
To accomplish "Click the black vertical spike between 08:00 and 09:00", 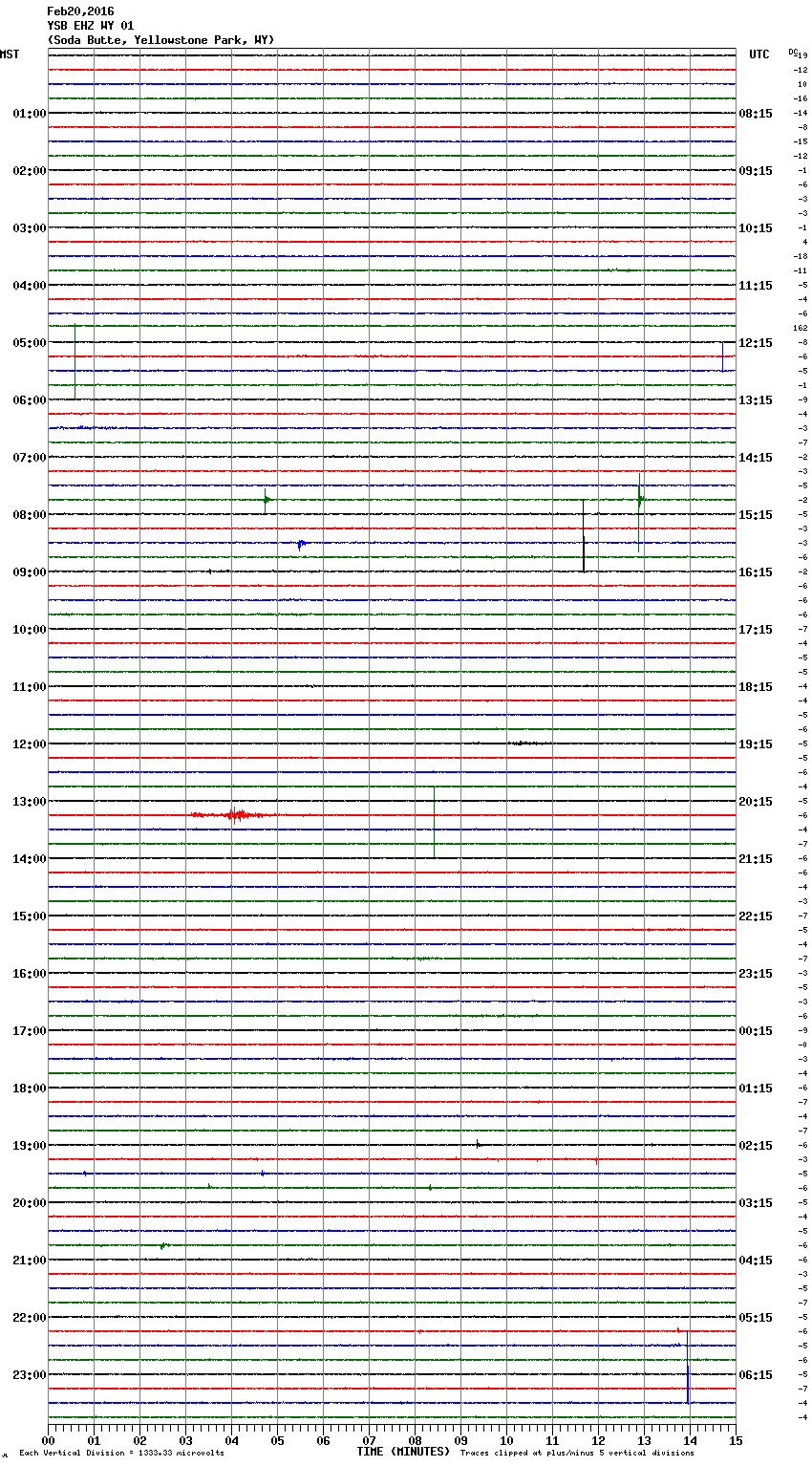I will pos(584,537).
